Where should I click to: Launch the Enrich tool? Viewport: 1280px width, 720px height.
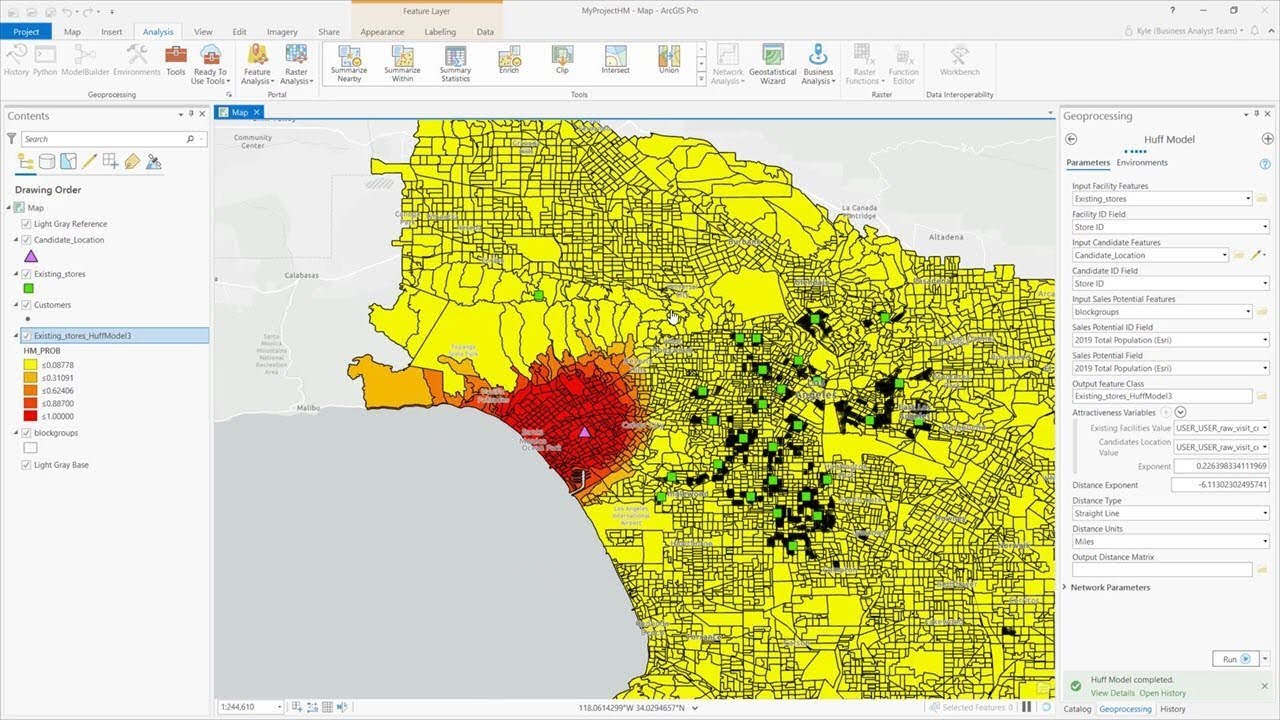pyautogui.click(x=509, y=60)
